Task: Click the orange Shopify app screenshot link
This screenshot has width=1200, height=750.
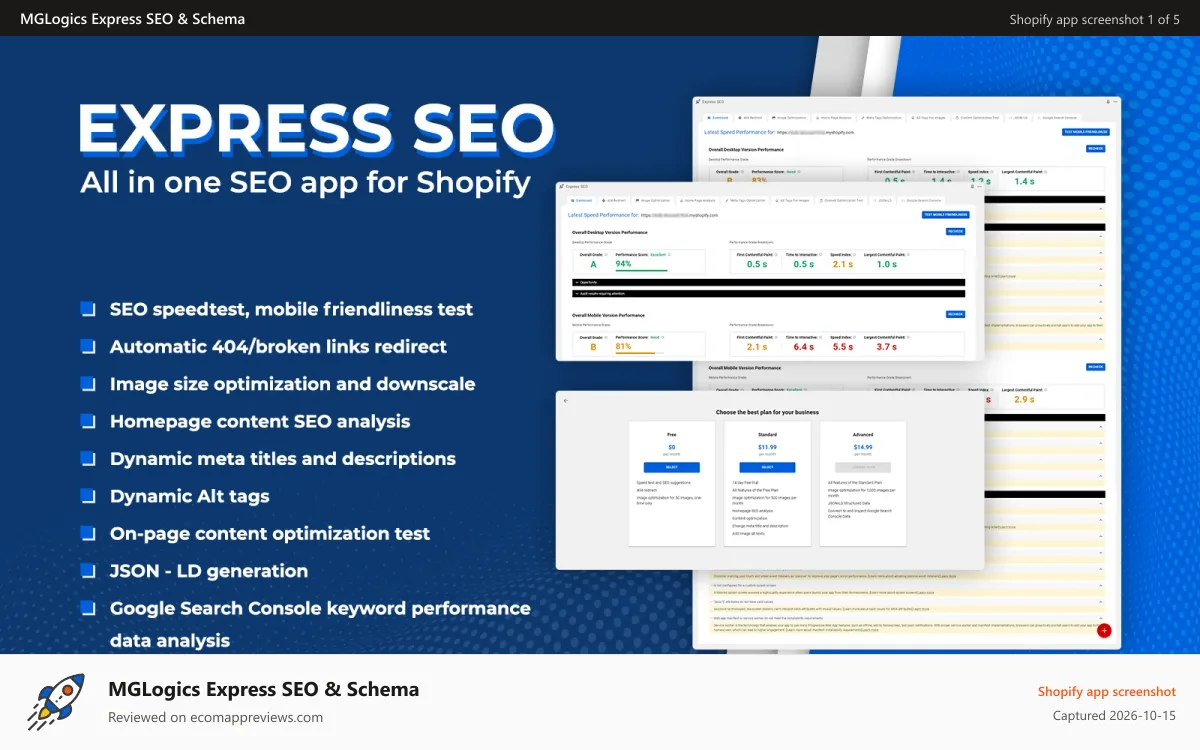Action: click(1107, 692)
